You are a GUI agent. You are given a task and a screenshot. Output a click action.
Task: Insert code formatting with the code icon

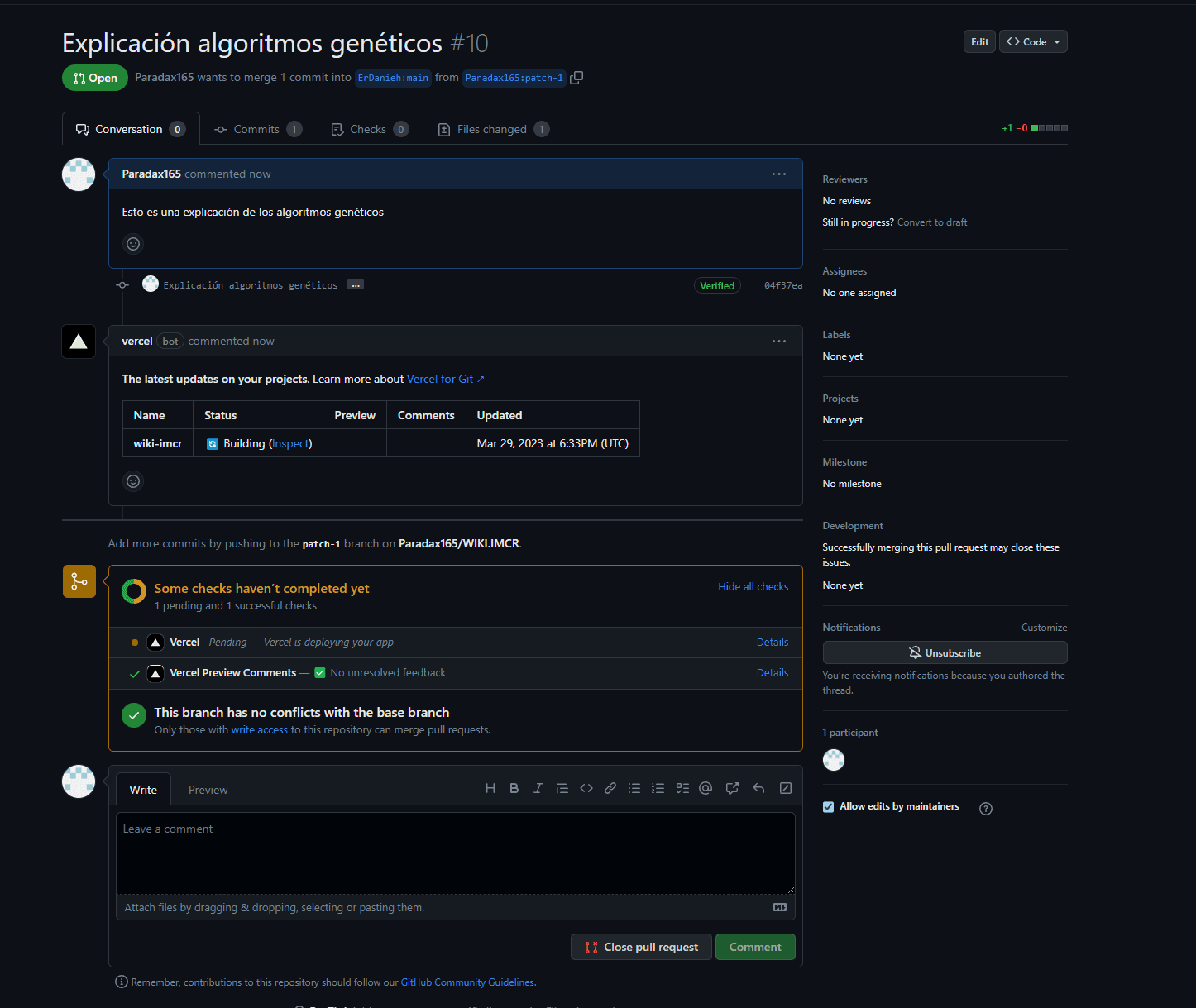coord(586,789)
